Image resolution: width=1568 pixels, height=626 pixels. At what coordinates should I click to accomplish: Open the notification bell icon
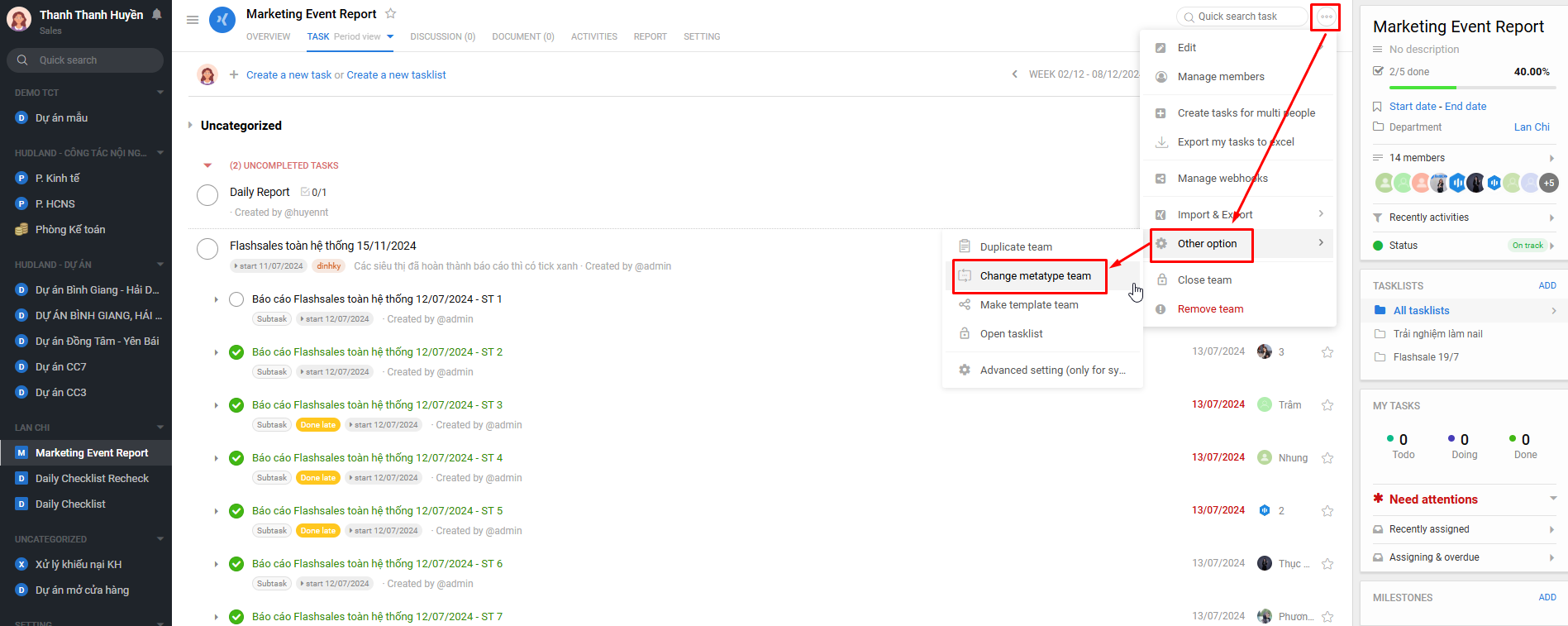156,14
